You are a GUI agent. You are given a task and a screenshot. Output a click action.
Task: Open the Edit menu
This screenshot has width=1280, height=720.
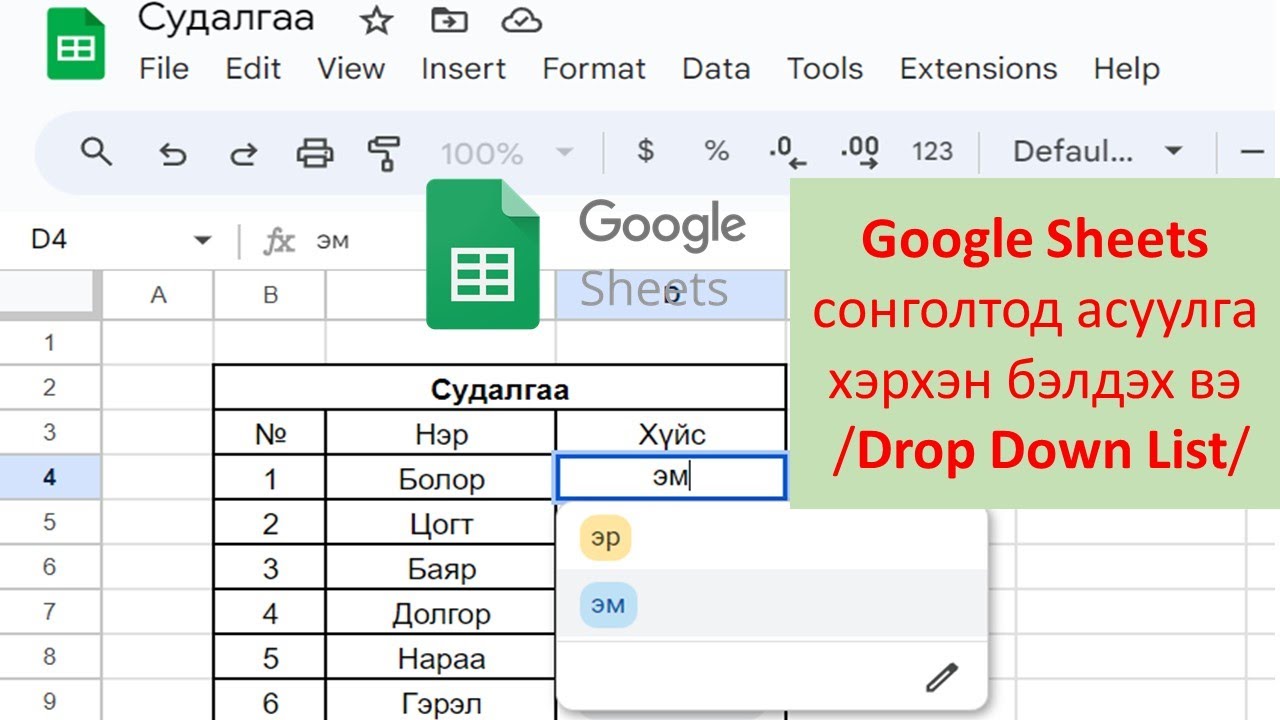253,68
